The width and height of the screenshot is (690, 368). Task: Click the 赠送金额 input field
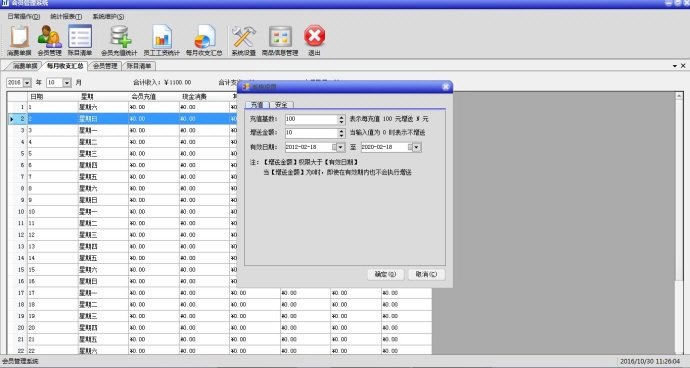pyautogui.click(x=312, y=133)
